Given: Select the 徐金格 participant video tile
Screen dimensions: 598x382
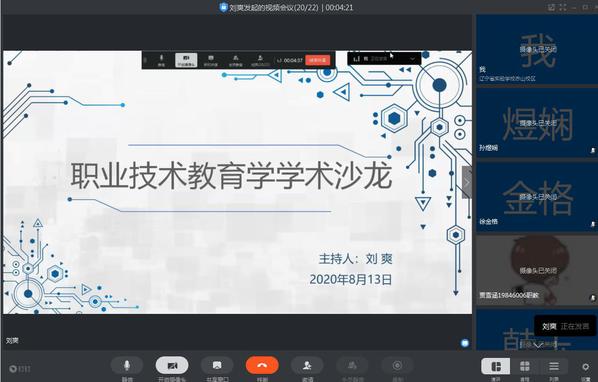Looking at the screenshot, I should tap(537, 197).
